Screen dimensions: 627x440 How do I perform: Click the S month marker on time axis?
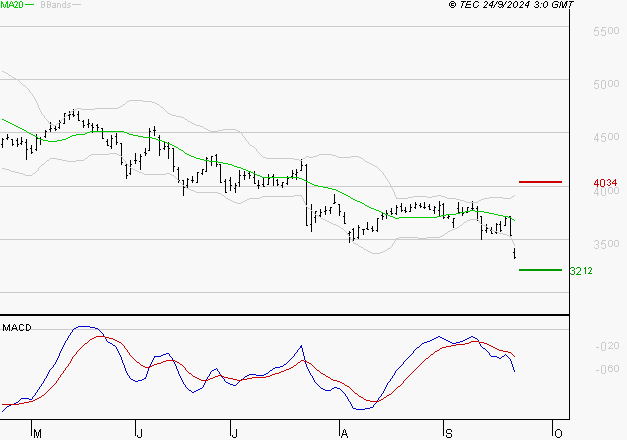[x=449, y=434]
